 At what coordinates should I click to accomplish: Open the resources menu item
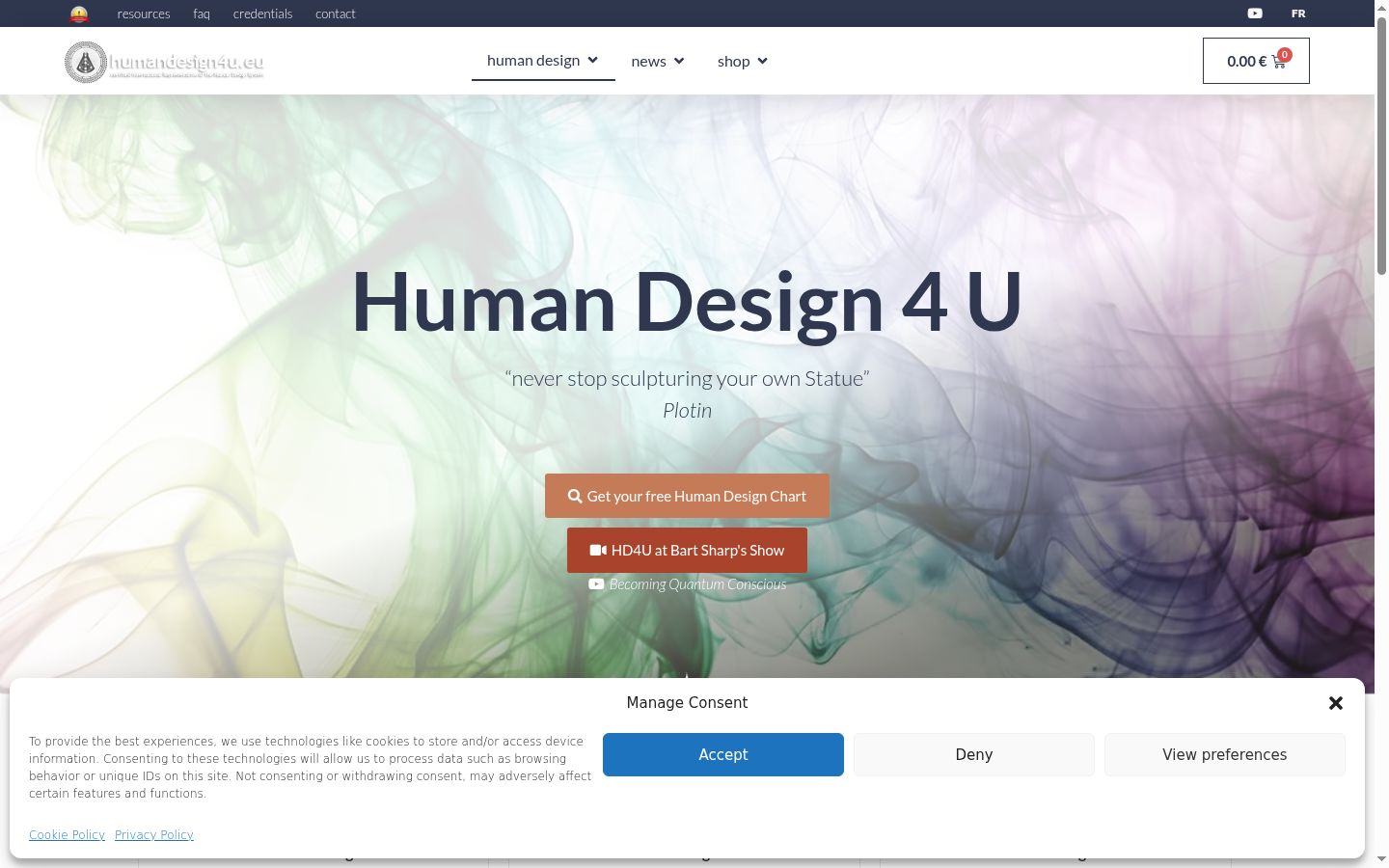(x=144, y=14)
